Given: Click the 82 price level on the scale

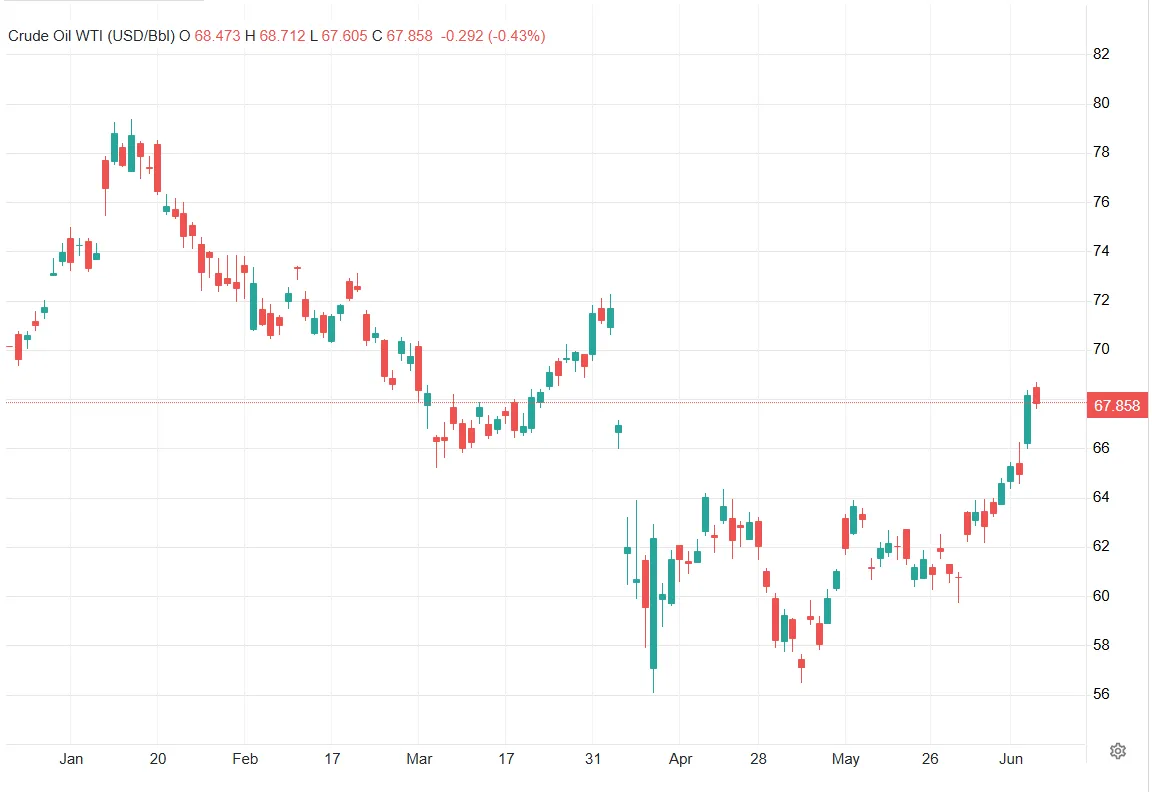Looking at the screenshot, I should click(x=1101, y=54).
